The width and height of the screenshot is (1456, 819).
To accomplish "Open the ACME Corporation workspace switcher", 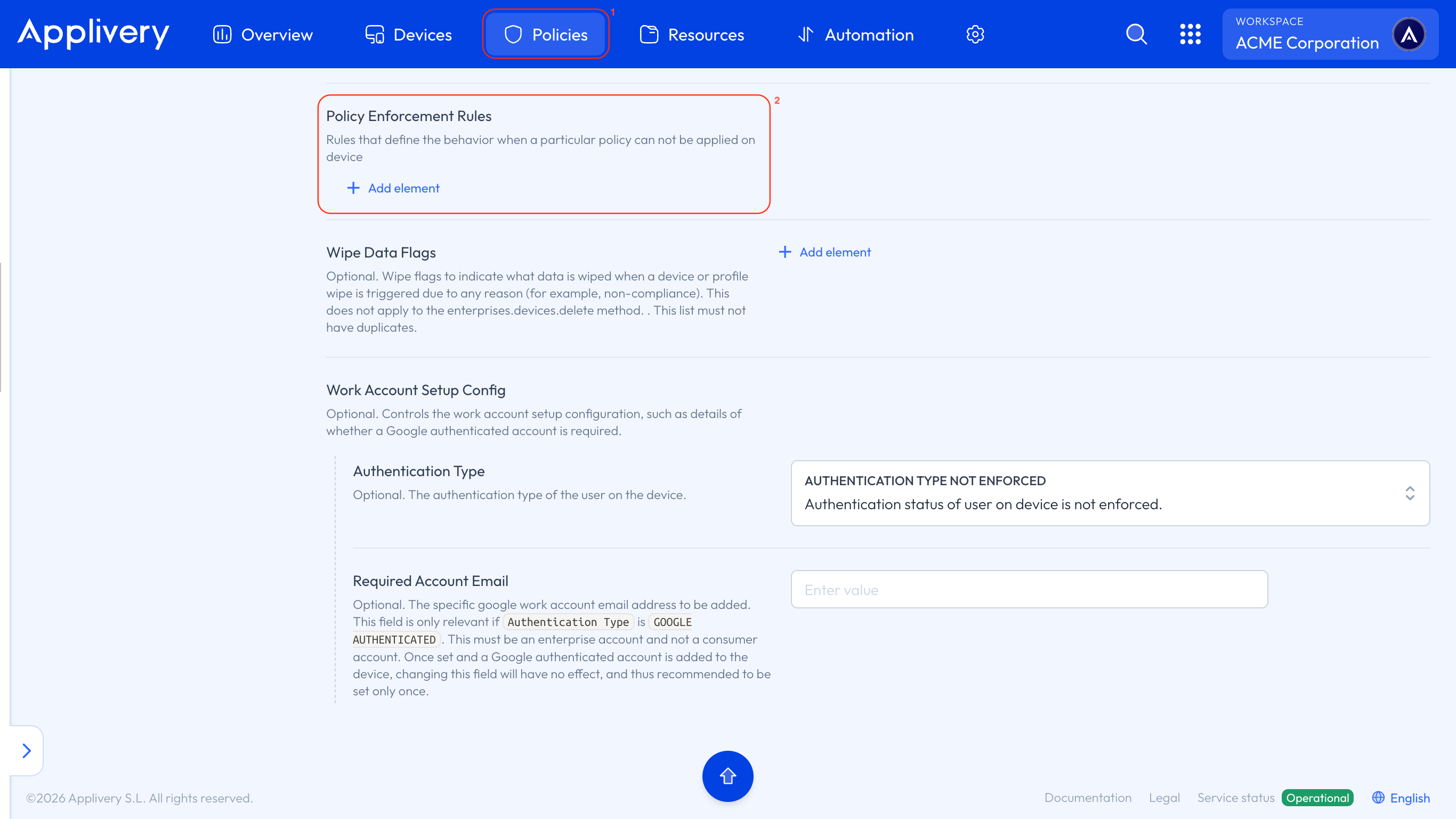I will click(1307, 35).
